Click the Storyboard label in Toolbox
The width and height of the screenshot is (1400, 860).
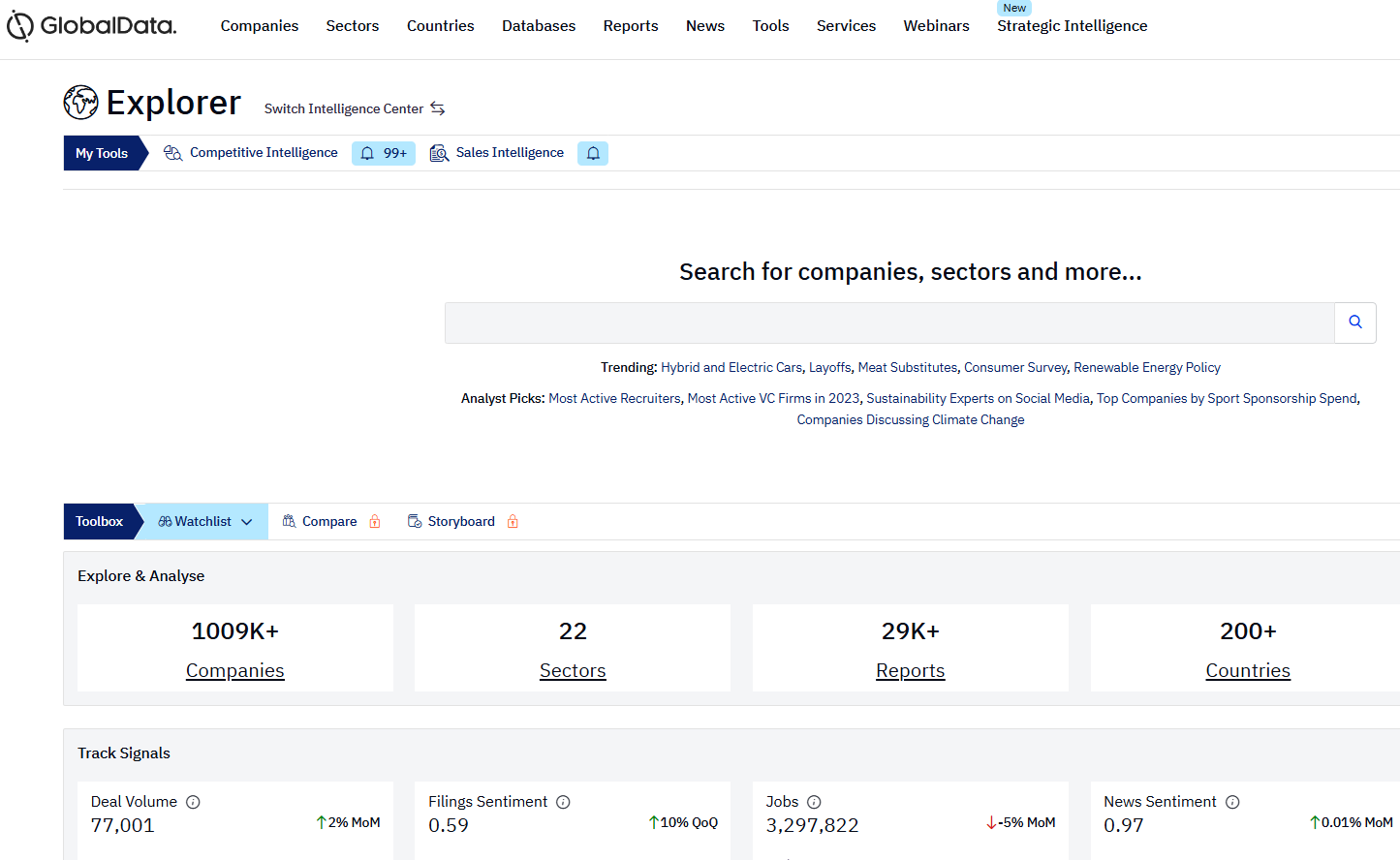pos(461,521)
